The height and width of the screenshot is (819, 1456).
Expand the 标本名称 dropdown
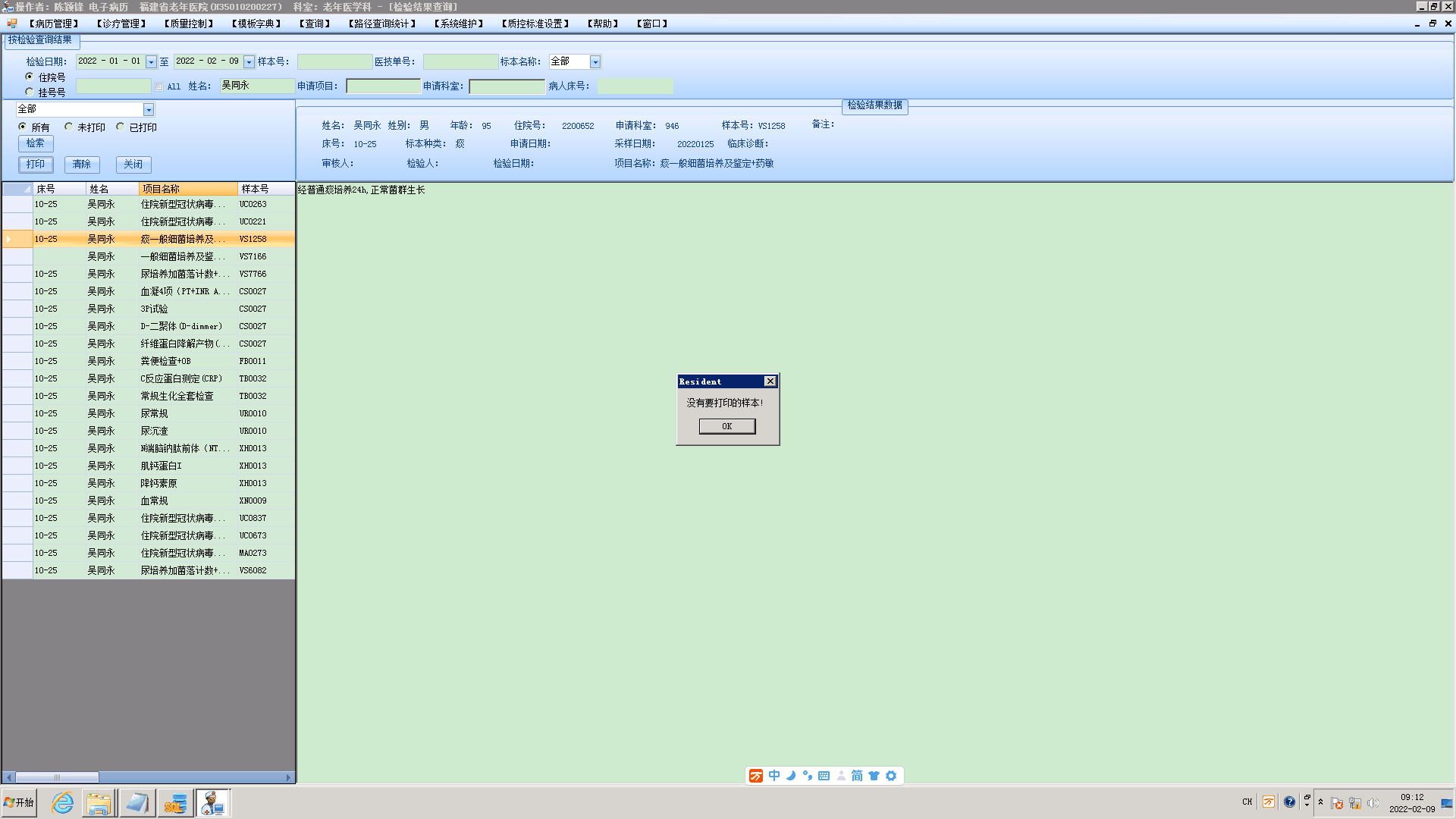[595, 62]
